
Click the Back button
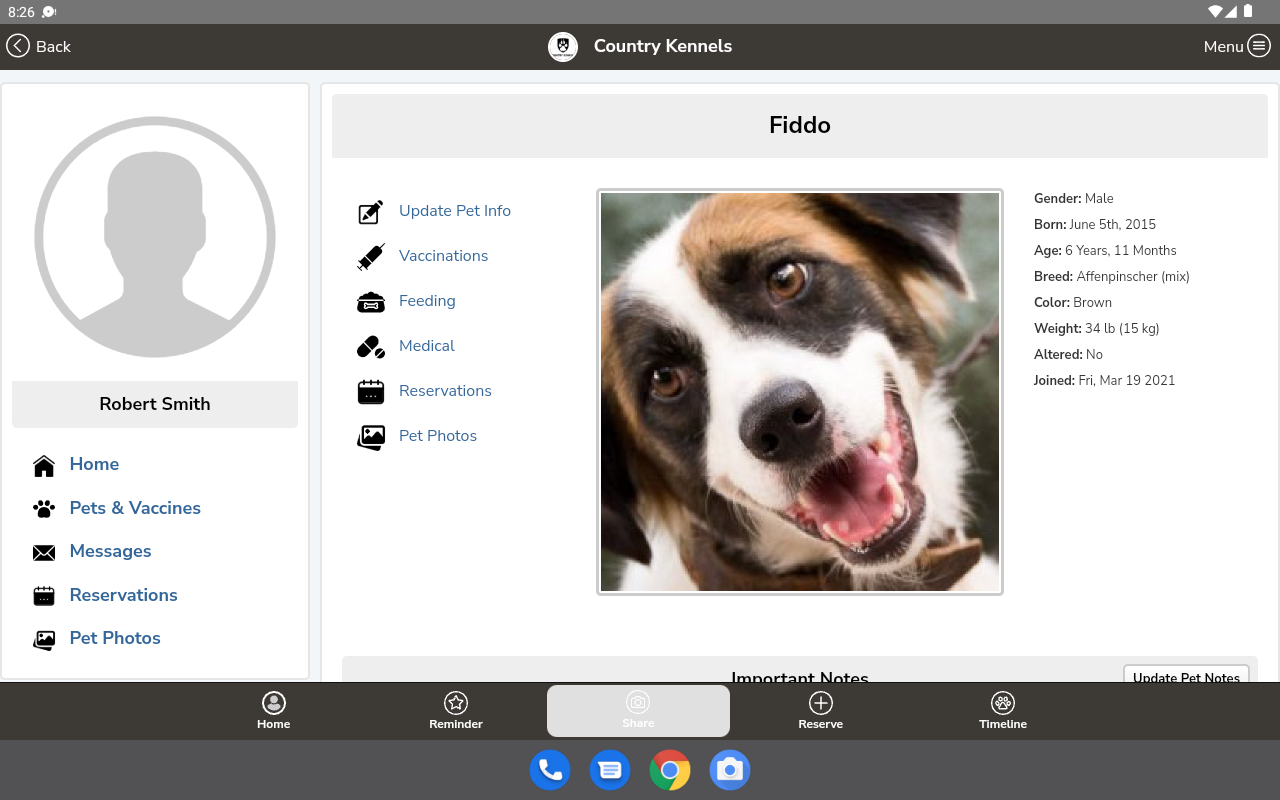39,46
